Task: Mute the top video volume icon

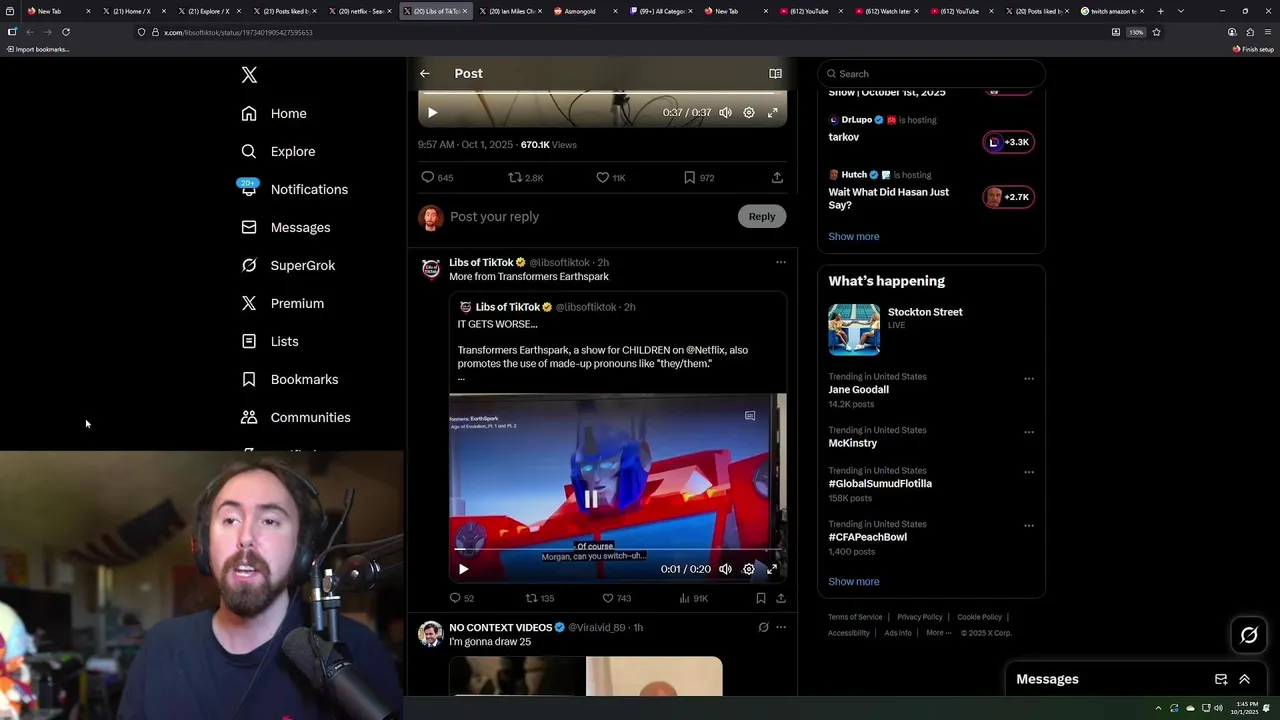Action: [725, 113]
